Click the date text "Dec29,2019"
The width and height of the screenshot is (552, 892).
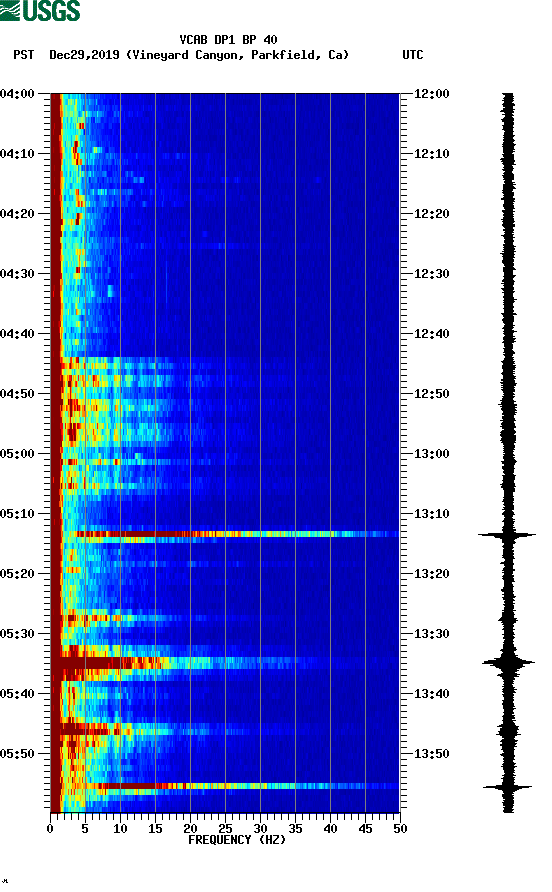pyautogui.click(x=84, y=55)
